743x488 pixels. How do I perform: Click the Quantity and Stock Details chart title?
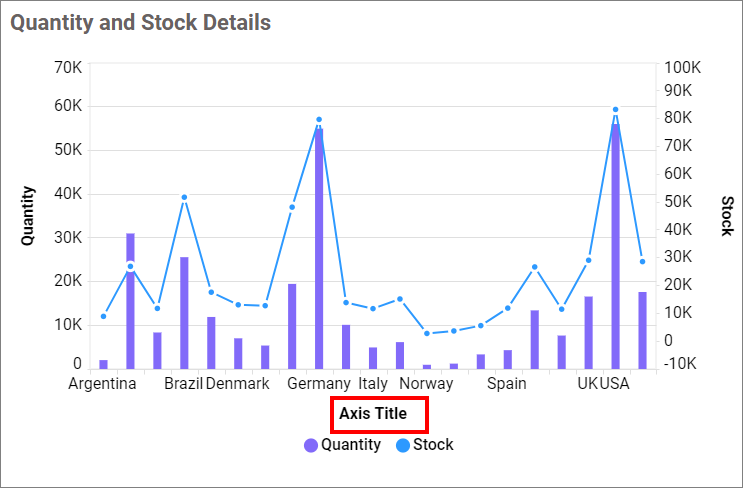[141, 22]
